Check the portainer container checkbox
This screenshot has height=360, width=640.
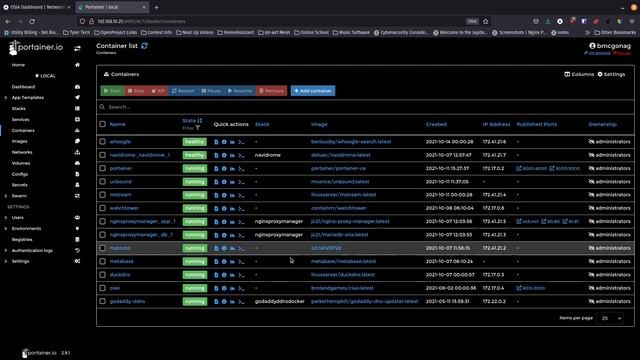pos(102,168)
